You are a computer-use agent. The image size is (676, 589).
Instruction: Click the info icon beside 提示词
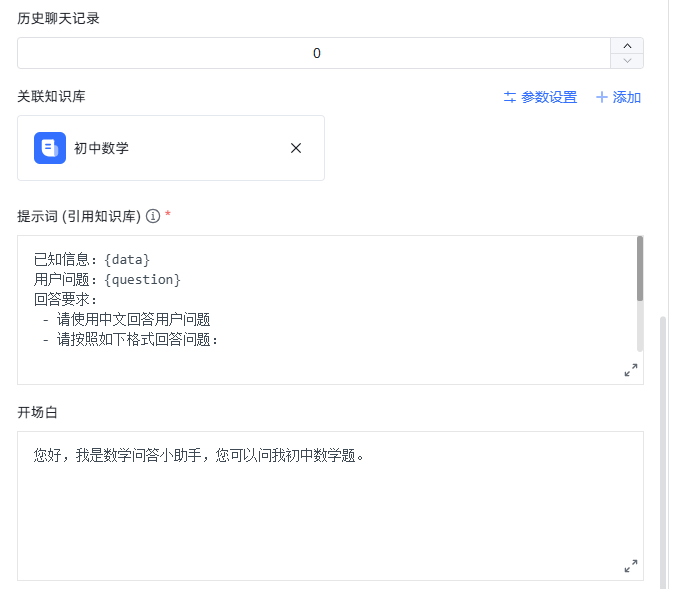[153, 216]
